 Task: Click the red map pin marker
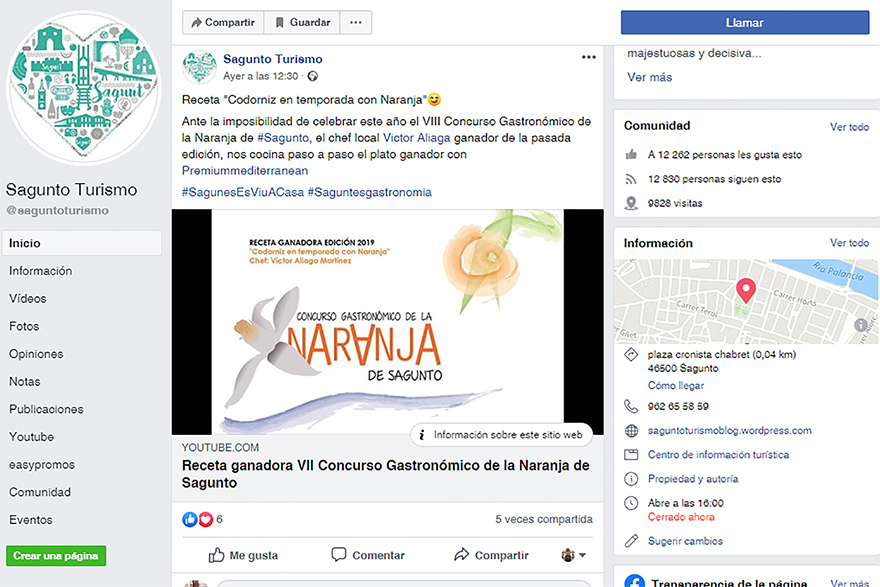[x=746, y=290]
